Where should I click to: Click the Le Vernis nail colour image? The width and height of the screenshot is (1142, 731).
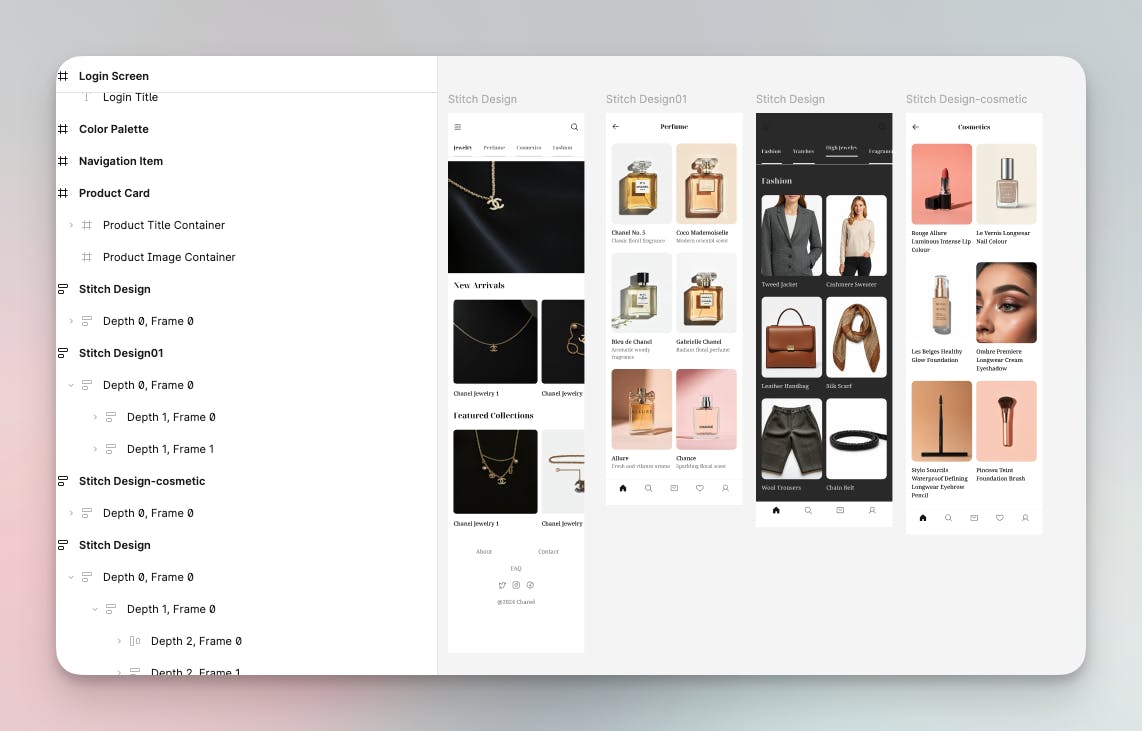point(1007,184)
